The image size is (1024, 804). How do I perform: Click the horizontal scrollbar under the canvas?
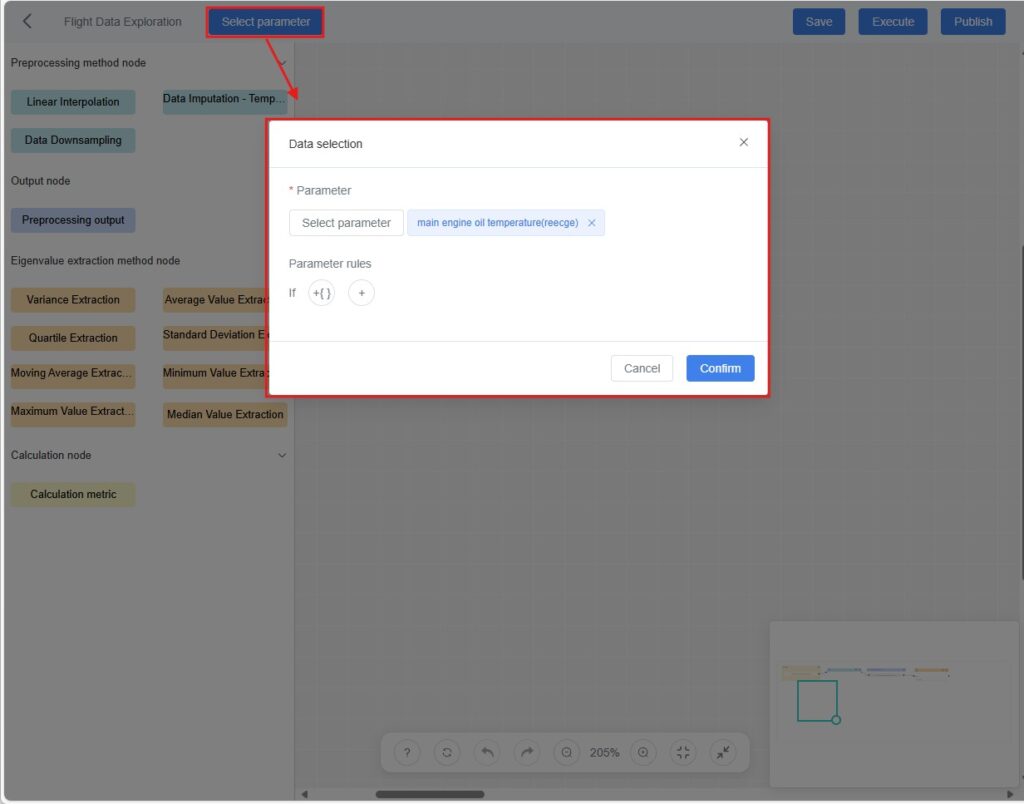[x=430, y=794]
